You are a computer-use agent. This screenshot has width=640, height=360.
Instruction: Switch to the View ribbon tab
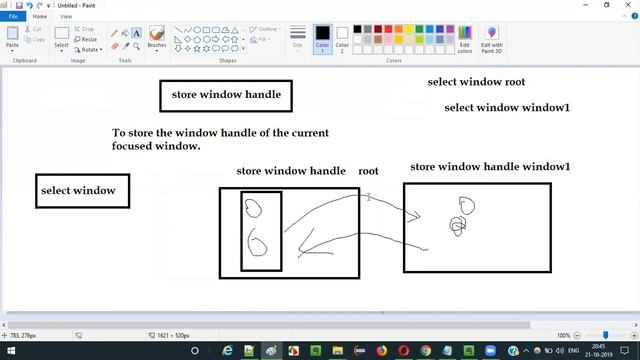click(66, 16)
